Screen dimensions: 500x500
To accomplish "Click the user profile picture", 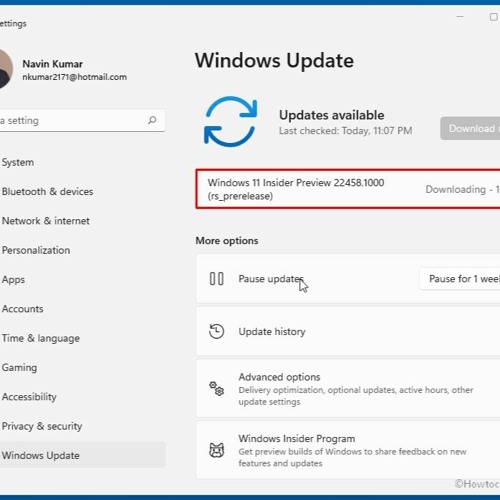I will (x=6, y=69).
